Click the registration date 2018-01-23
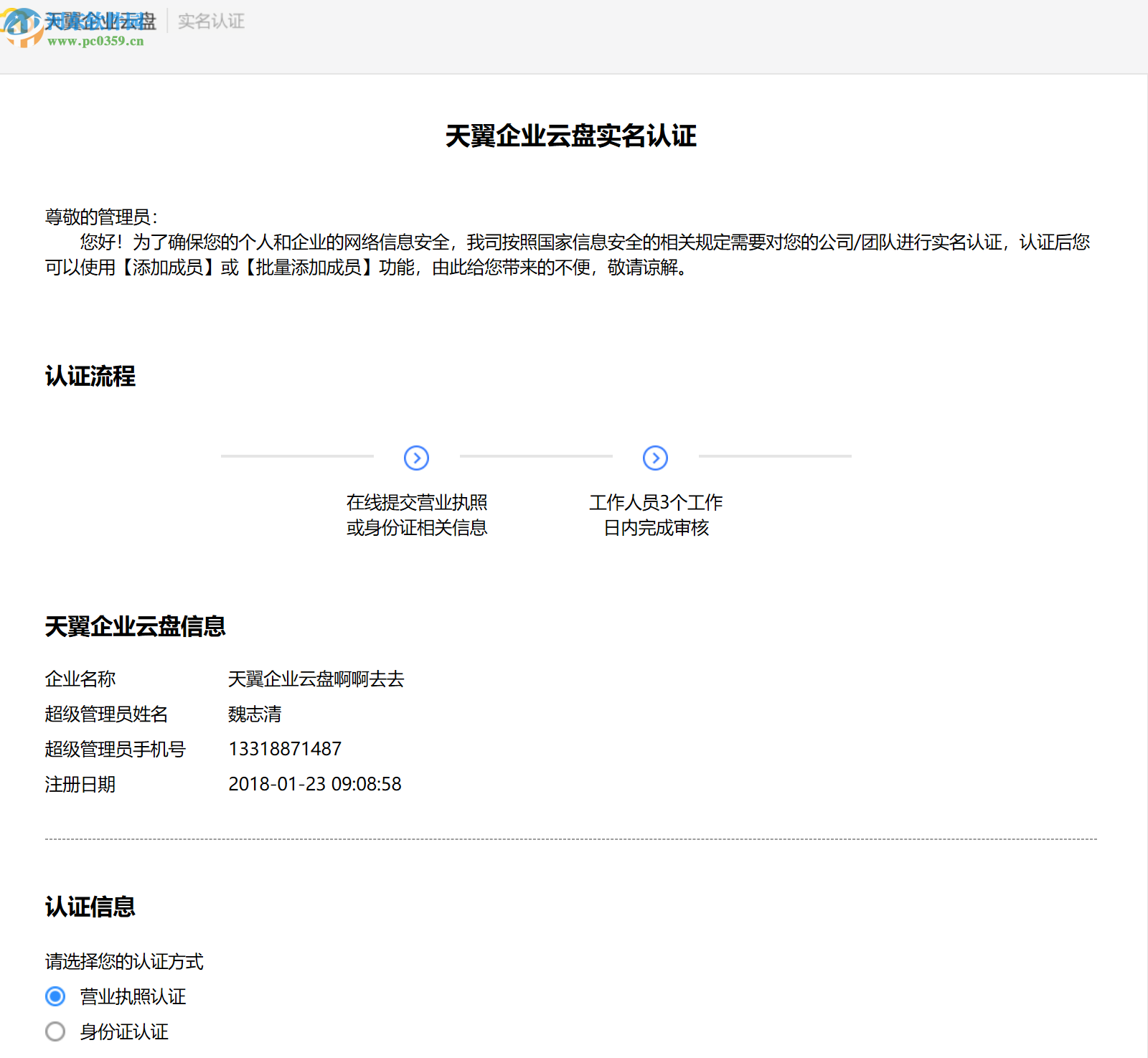The height and width of the screenshot is (1058, 1148). click(314, 784)
